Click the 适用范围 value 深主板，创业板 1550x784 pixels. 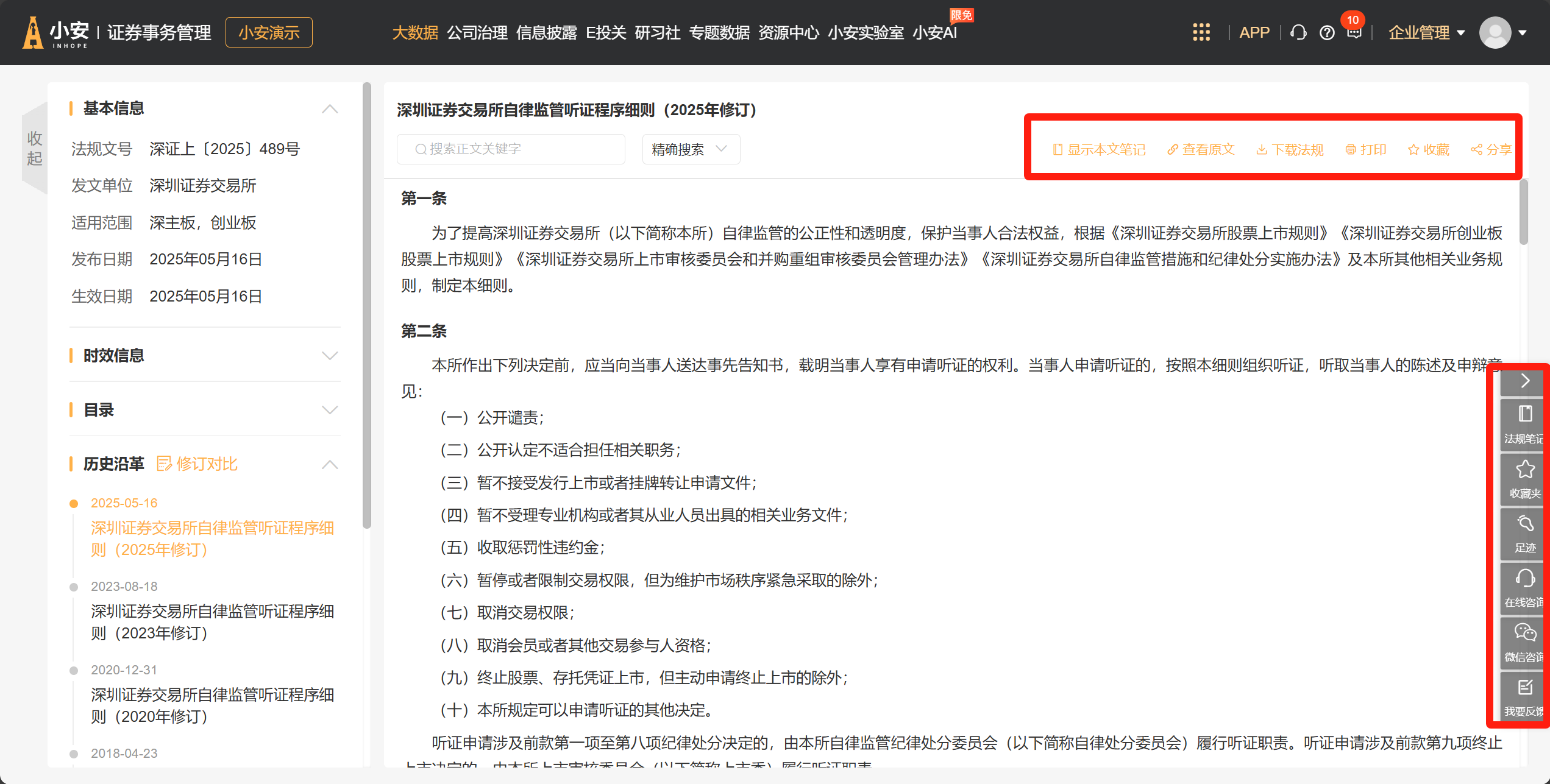tap(203, 223)
